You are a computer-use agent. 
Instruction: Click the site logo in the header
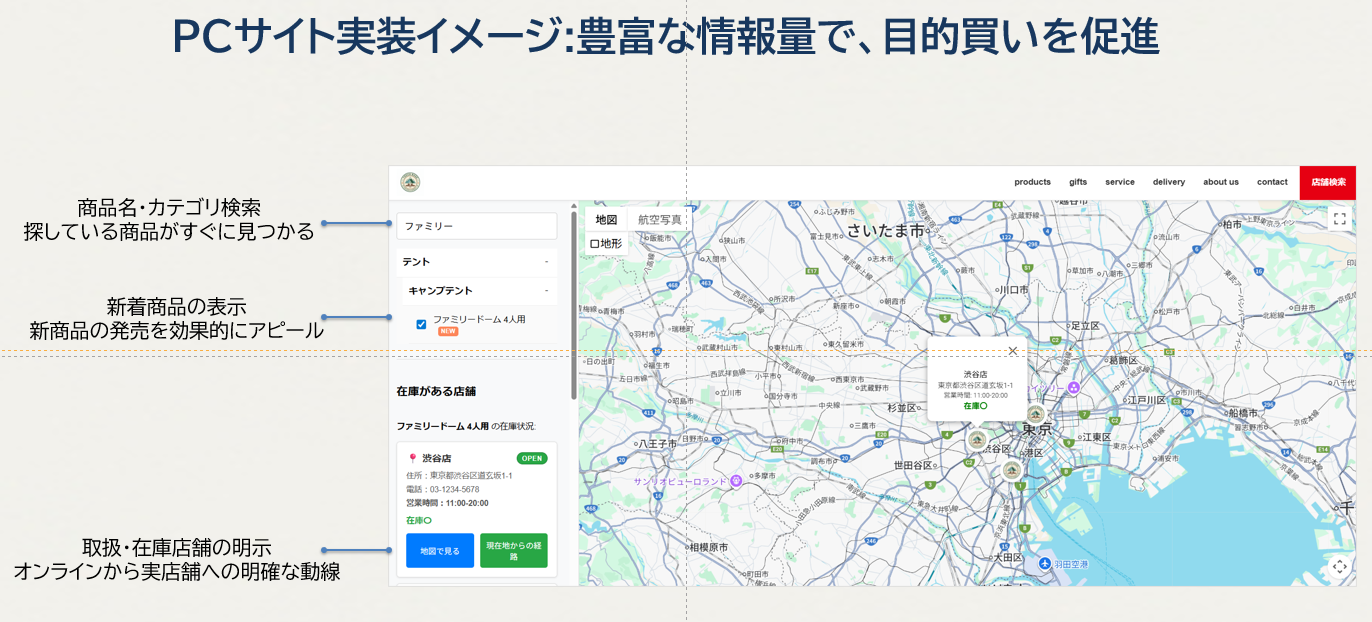(410, 182)
